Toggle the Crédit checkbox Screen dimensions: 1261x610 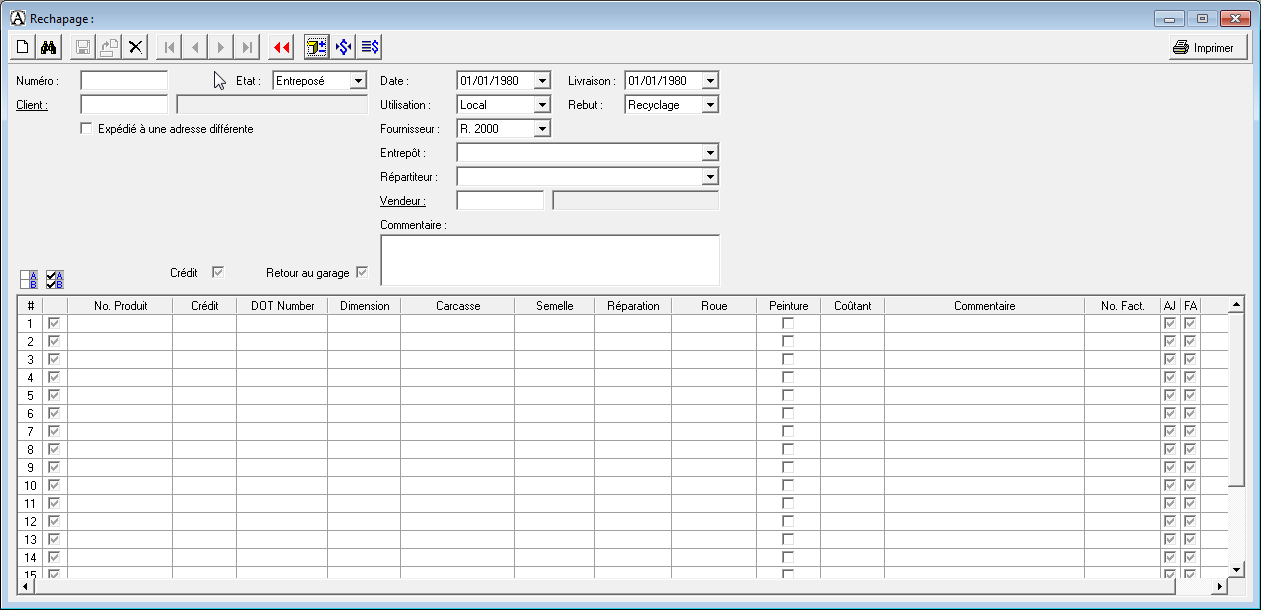tap(218, 271)
